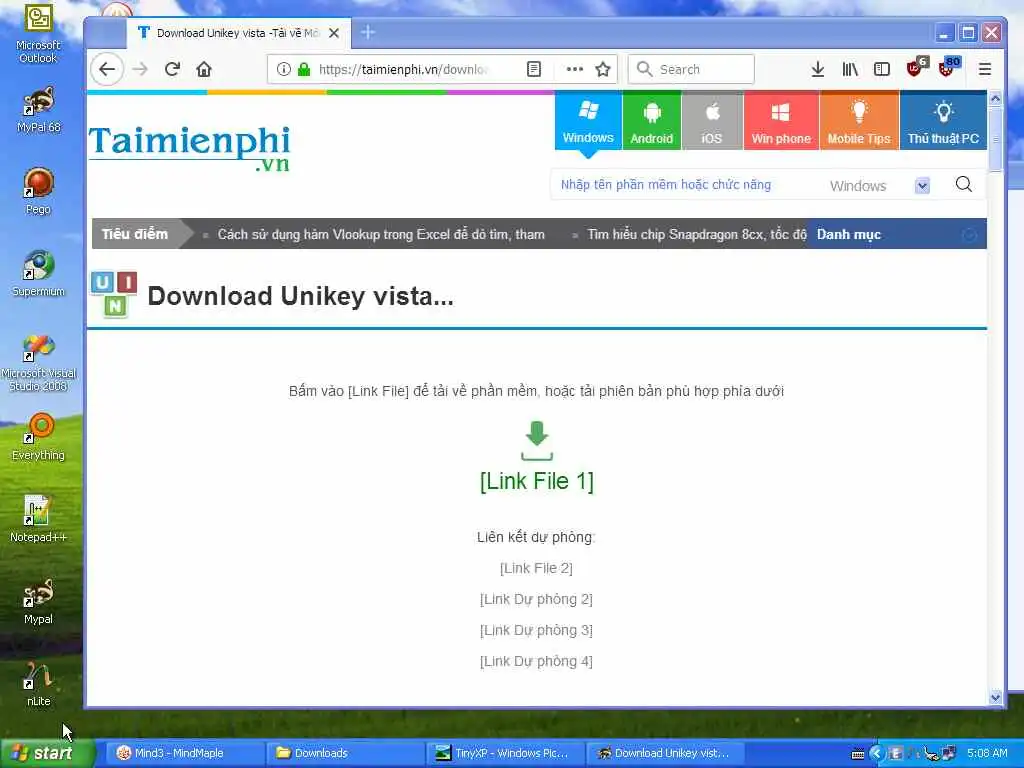Viewport: 1024px width, 768px height.
Task: Click the Unikey application icon
Action: click(114, 295)
